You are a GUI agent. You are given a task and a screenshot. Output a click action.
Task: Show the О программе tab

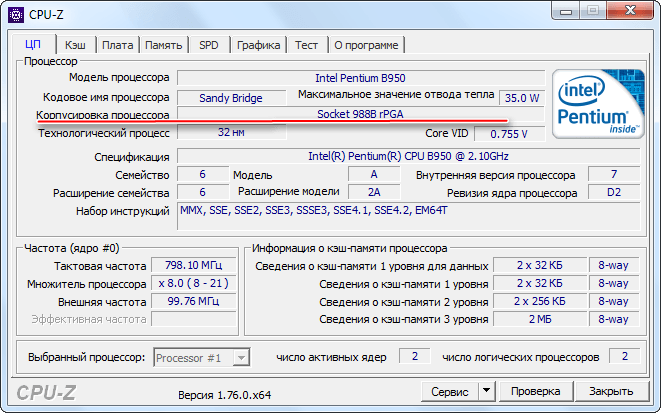366,45
